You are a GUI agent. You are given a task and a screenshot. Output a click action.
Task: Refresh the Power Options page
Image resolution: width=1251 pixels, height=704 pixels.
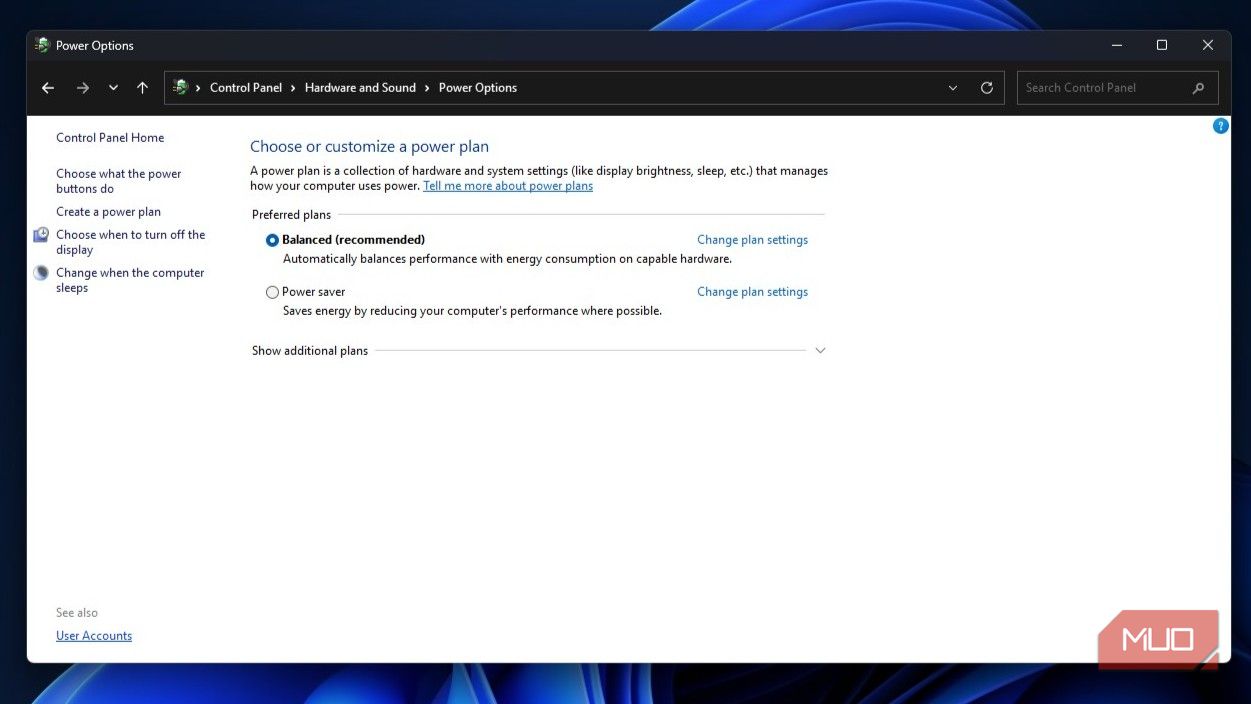click(x=987, y=88)
